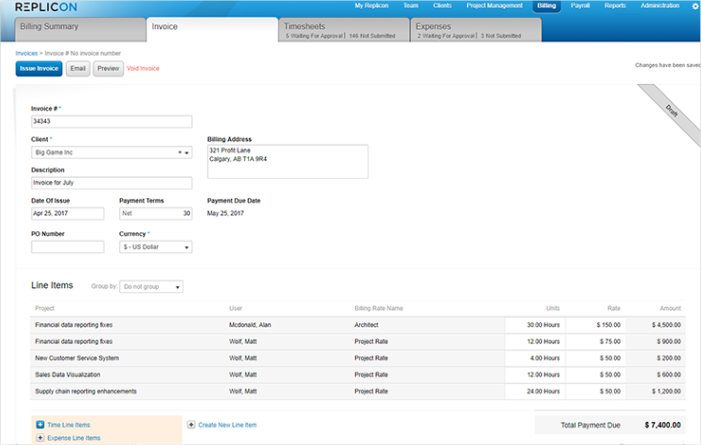Click the $ 7,400.00 total payment due

(x=663, y=425)
